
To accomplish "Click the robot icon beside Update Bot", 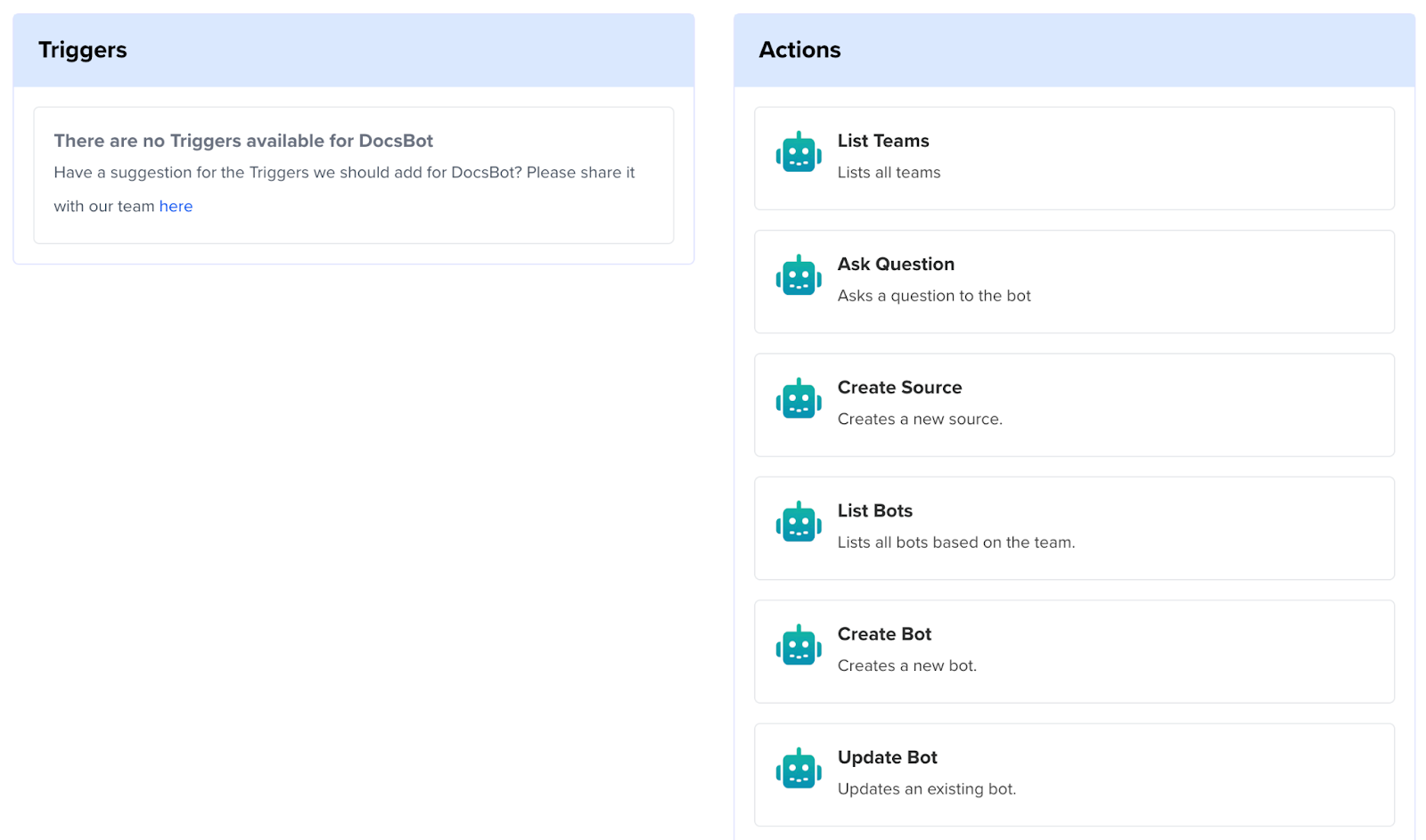I will [799, 768].
